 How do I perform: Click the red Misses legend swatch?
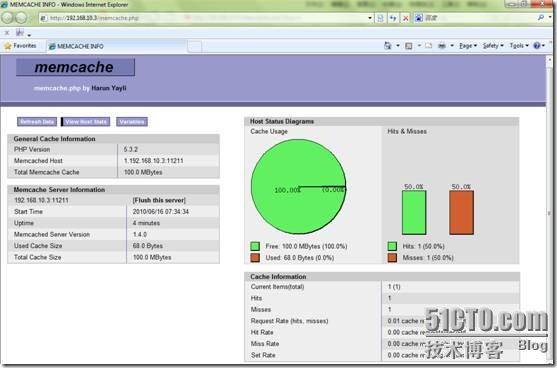pyautogui.click(x=392, y=258)
